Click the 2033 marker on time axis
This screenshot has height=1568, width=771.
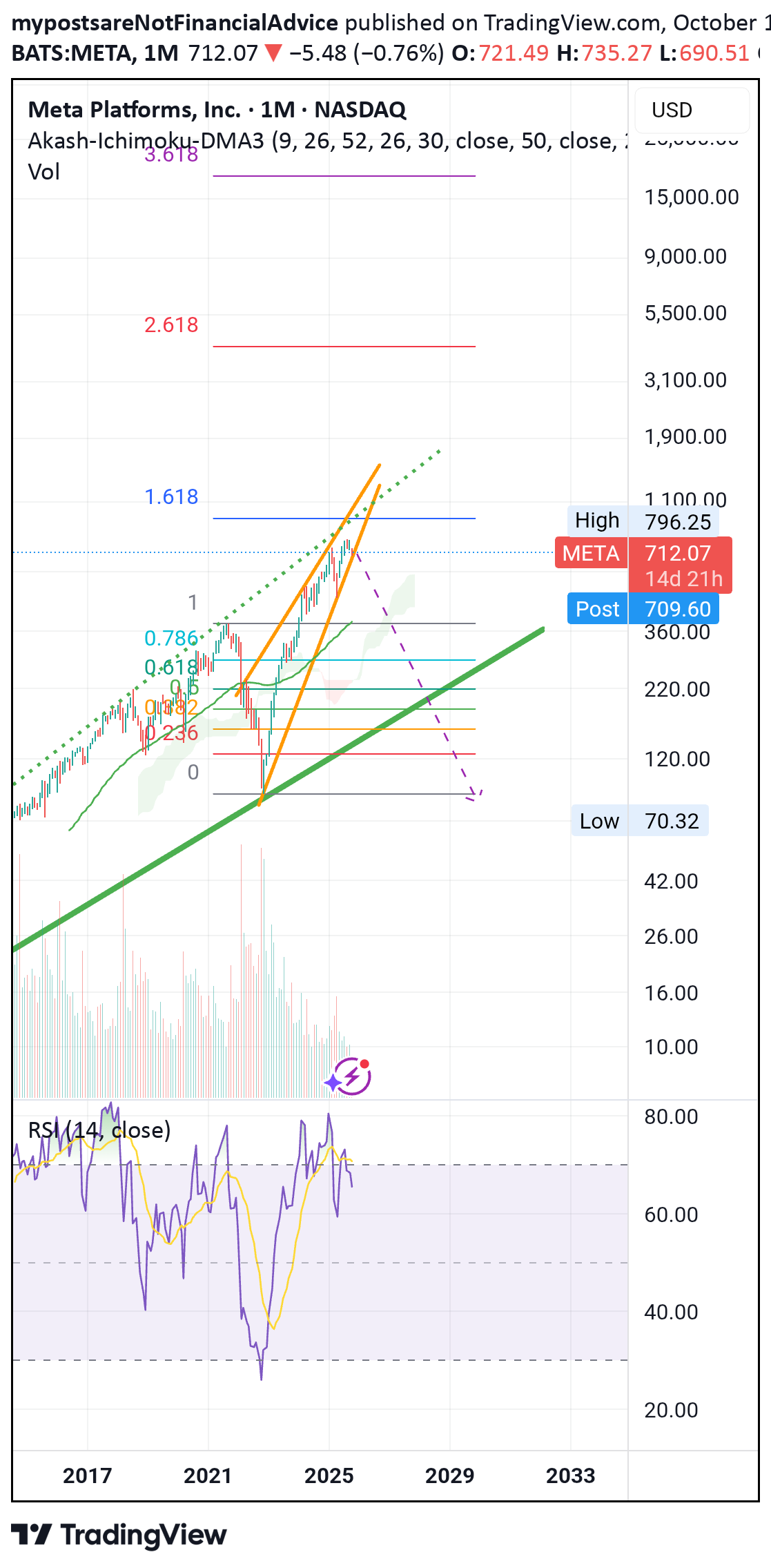571,1475
